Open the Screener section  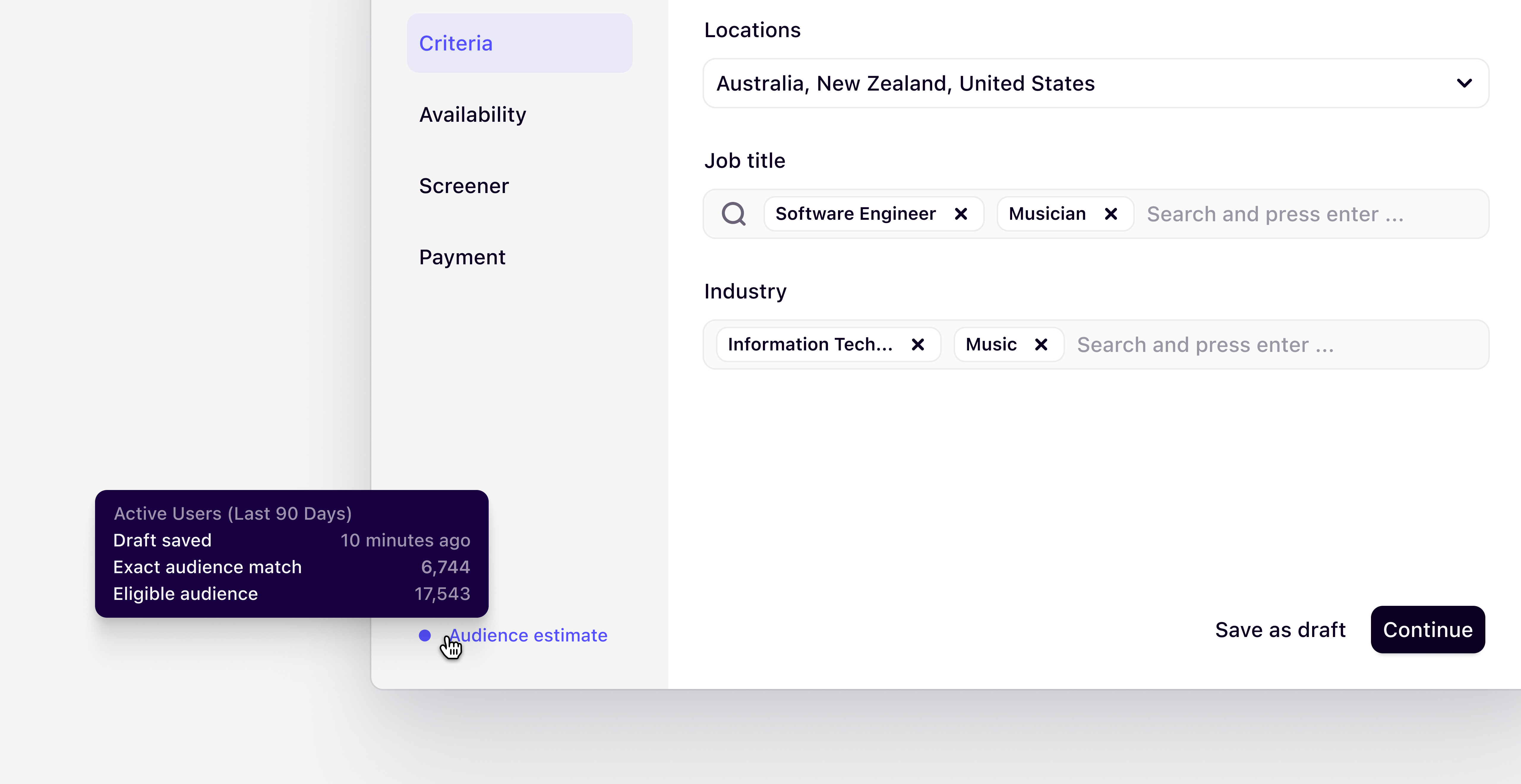(464, 185)
